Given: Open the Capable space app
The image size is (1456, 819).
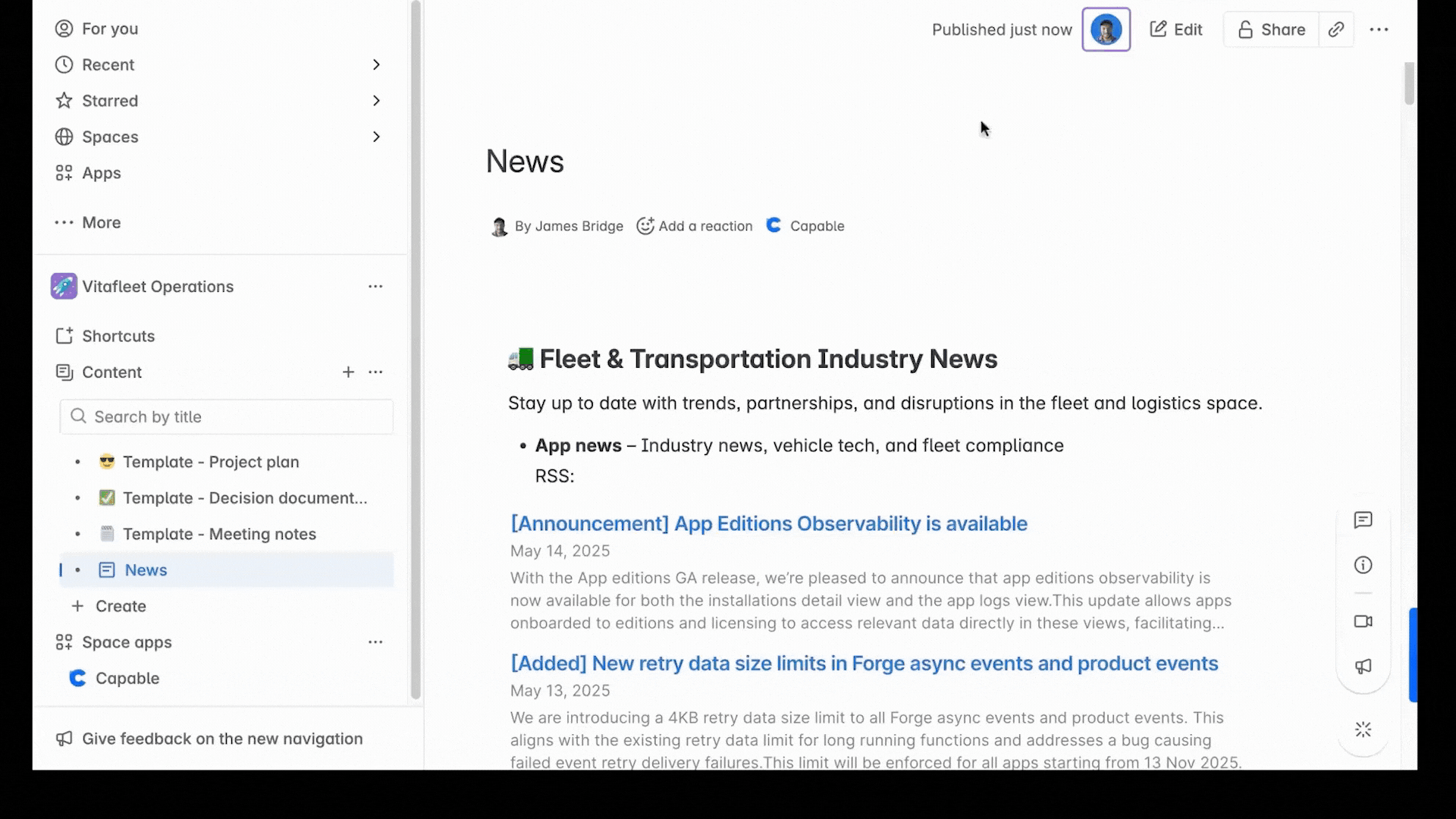Looking at the screenshot, I should [x=127, y=678].
